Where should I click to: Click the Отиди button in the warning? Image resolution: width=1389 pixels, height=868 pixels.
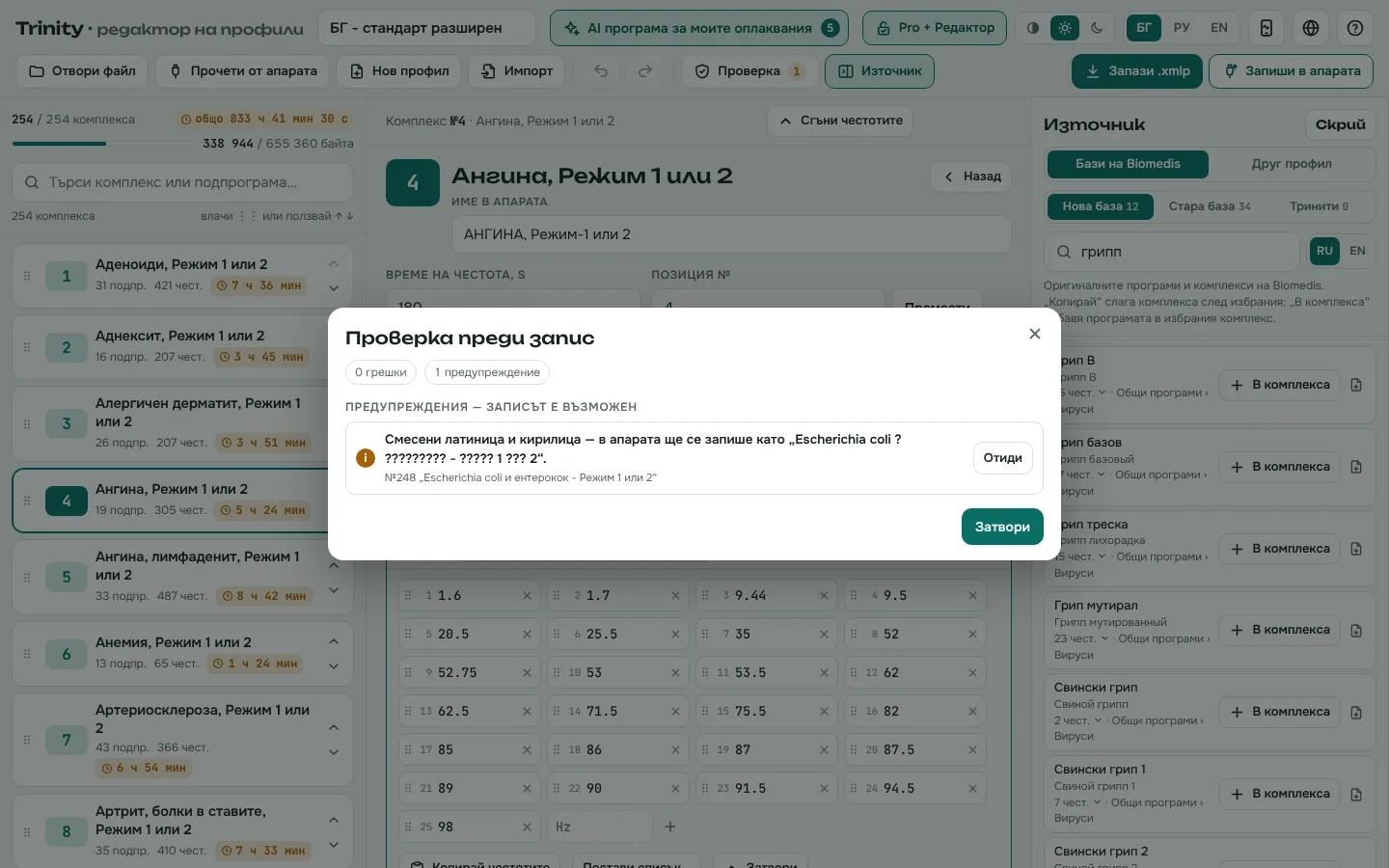click(x=1002, y=458)
